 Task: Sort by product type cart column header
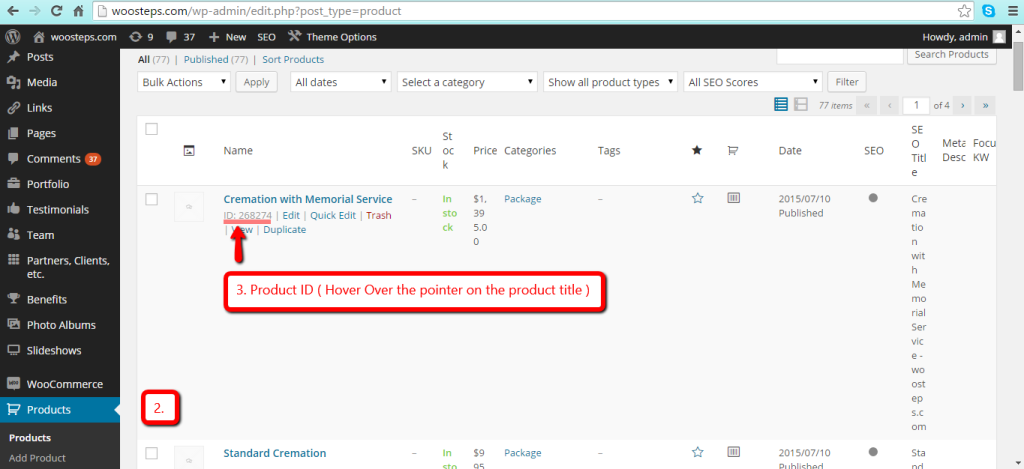[x=733, y=150]
